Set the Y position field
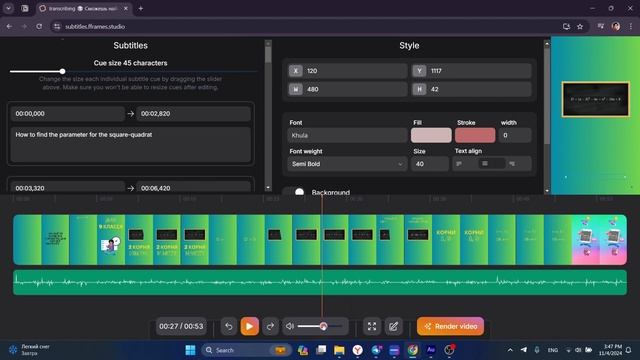The image size is (640, 360). pyautogui.click(x=471, y=71)
